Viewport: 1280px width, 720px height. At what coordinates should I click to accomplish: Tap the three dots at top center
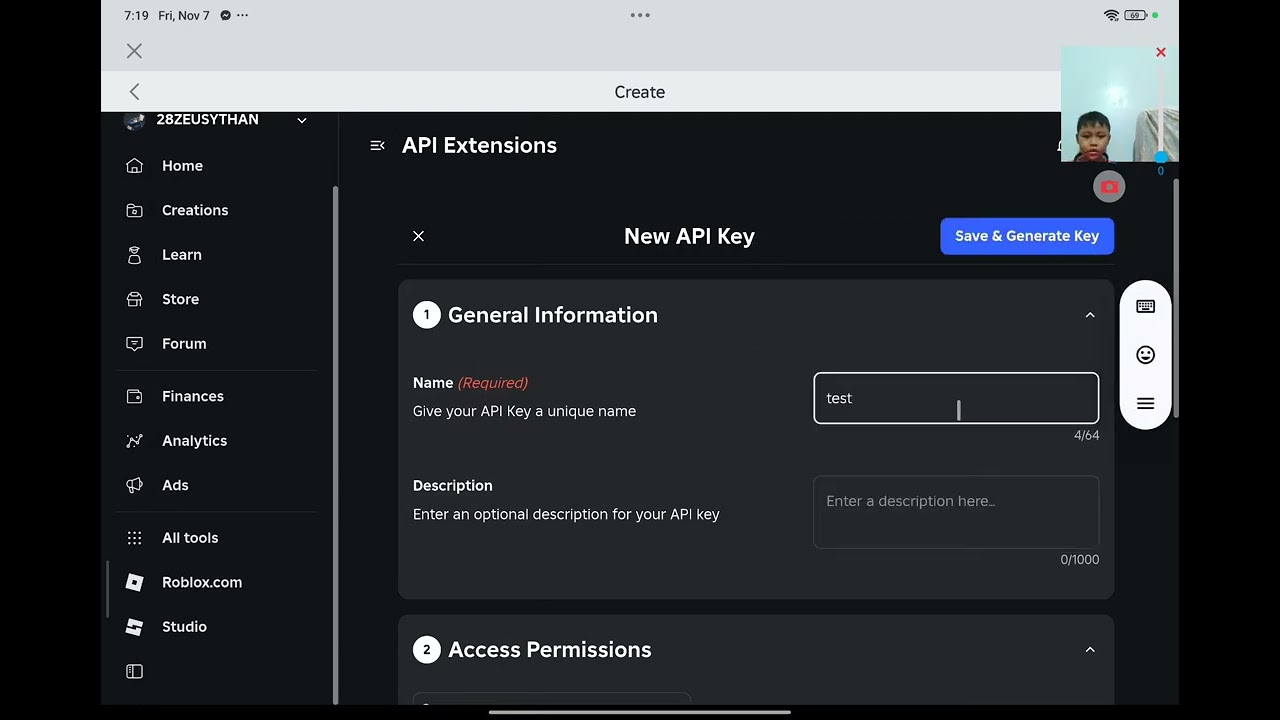pos(640,15)
